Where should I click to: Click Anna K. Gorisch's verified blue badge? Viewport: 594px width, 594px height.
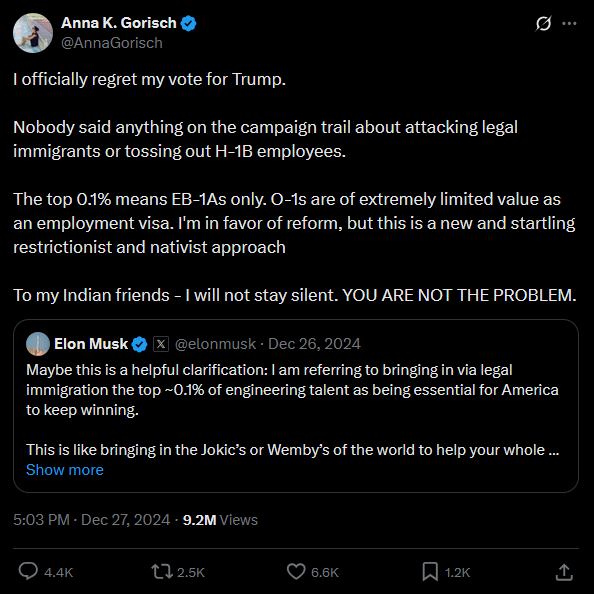pos(188,23)
